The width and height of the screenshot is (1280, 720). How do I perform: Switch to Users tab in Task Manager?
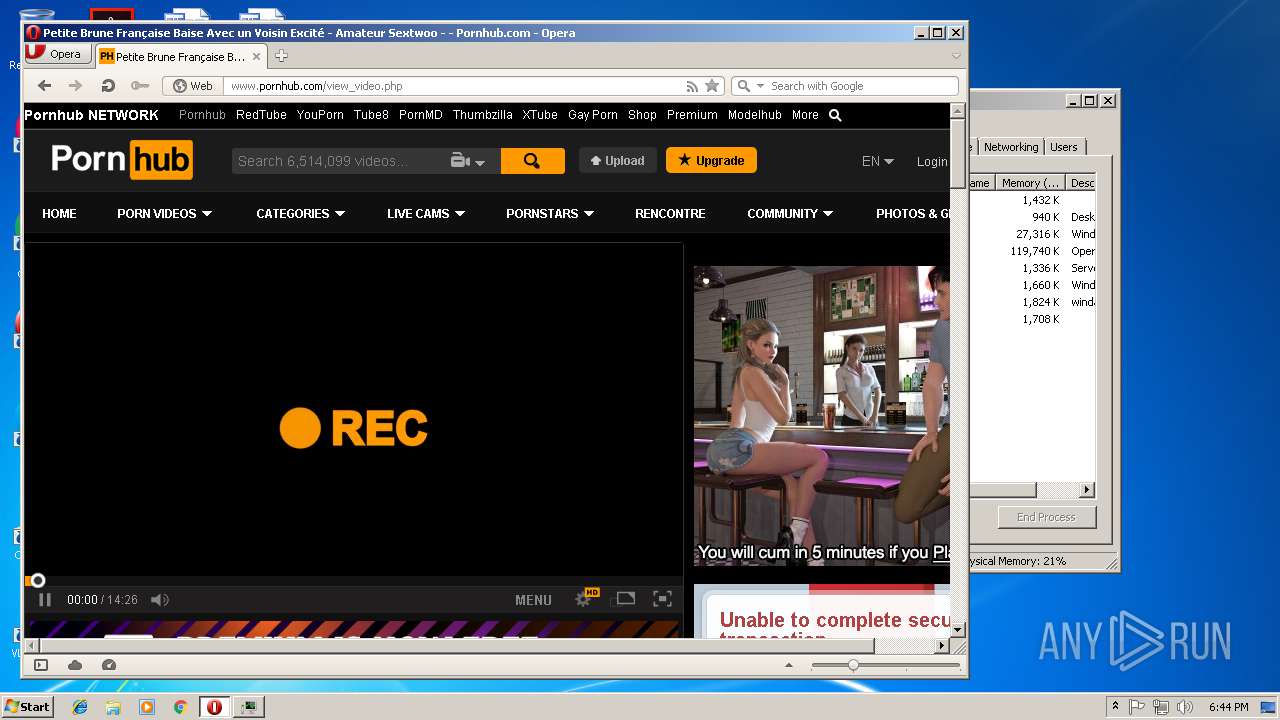click(x=1064, y=147)
